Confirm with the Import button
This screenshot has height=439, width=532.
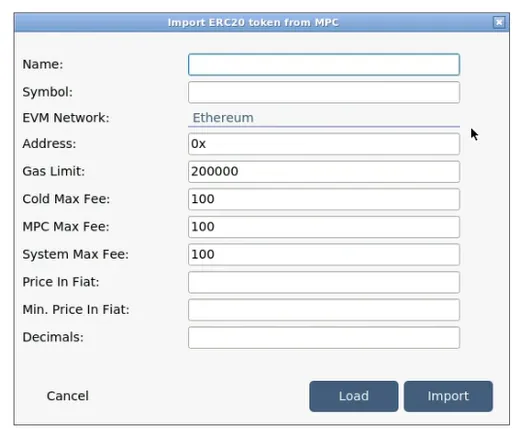448,396
